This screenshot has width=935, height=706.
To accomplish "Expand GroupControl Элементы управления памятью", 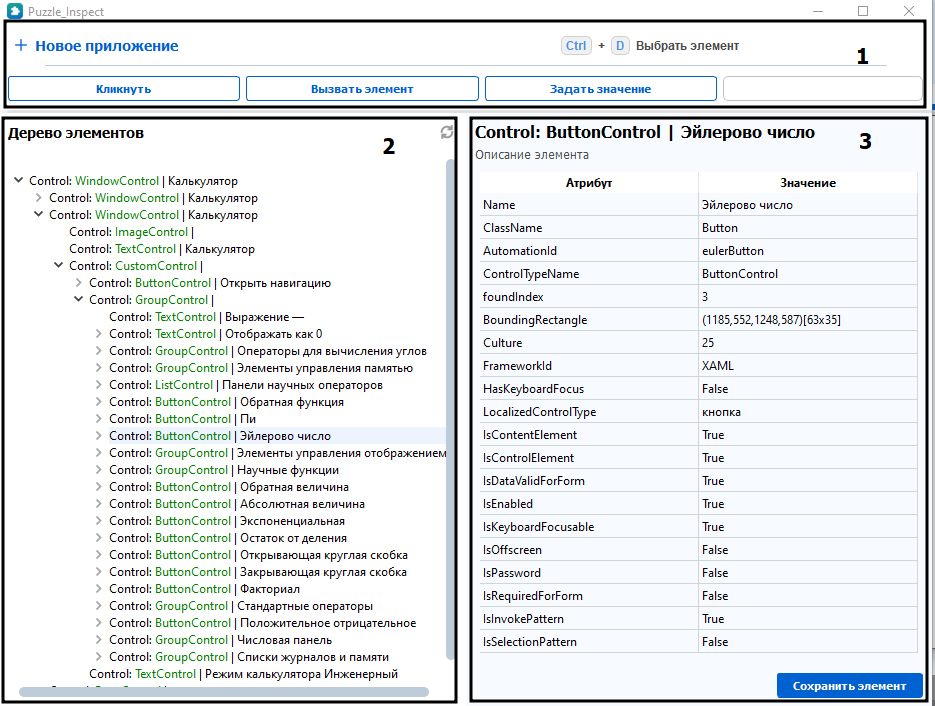I will pos(99,367).
